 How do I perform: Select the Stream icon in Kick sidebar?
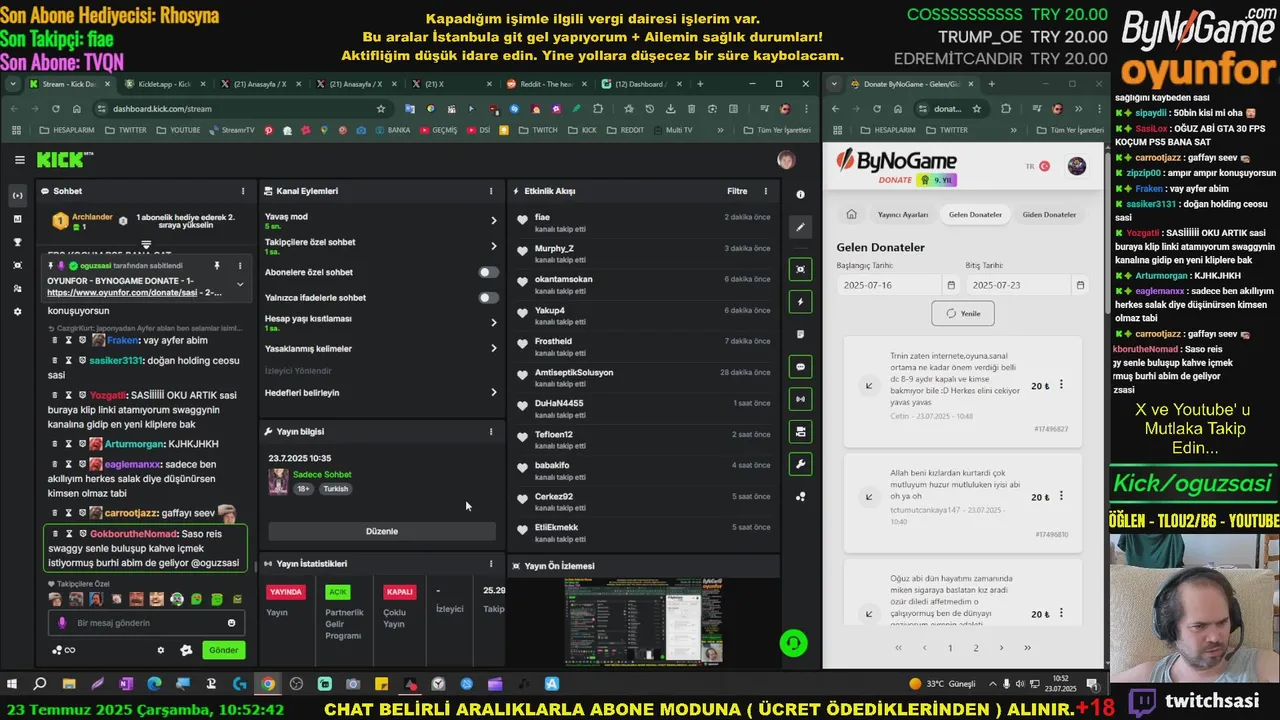17,195
